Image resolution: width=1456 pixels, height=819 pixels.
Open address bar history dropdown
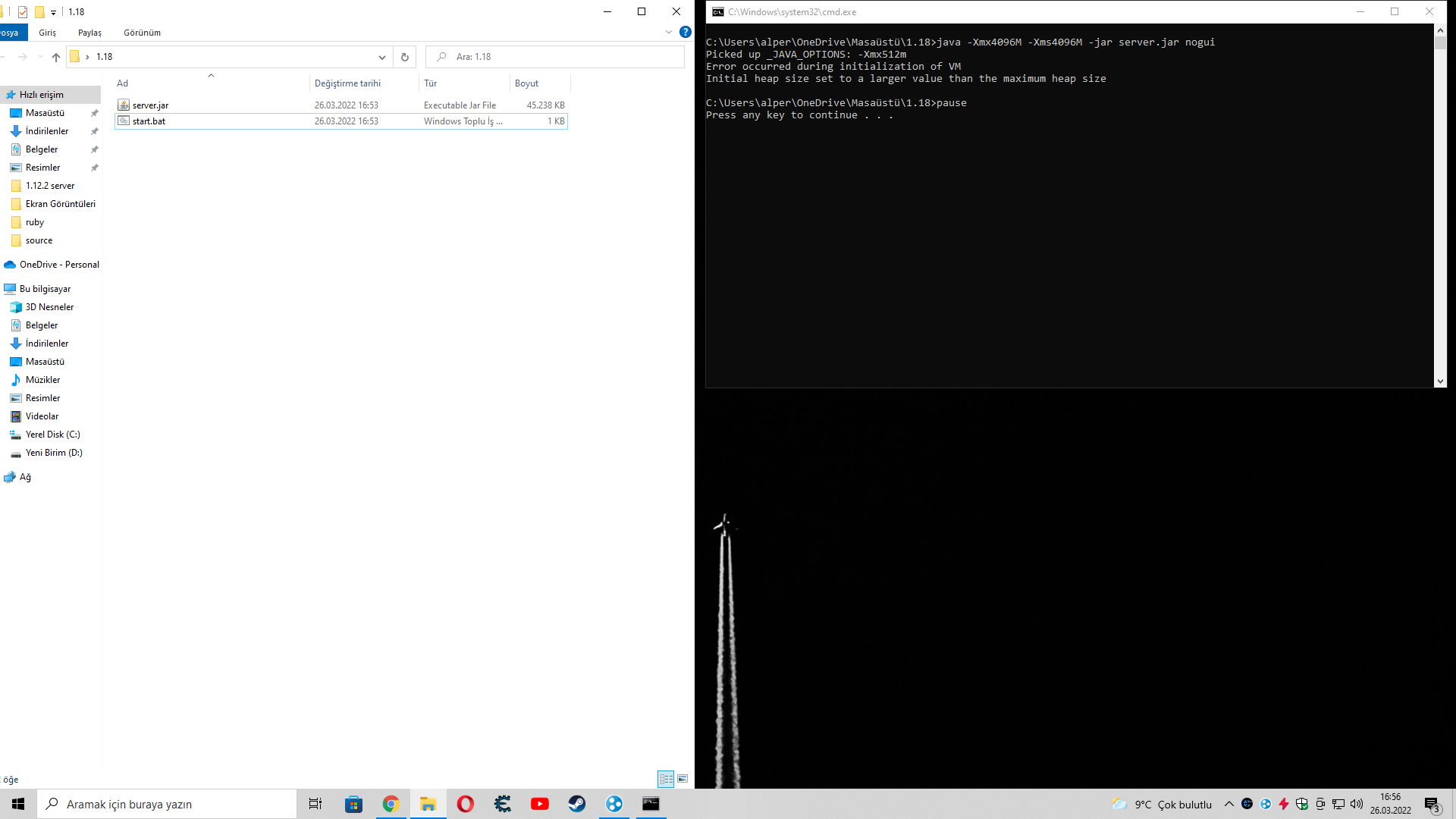(x=381, y=57)
